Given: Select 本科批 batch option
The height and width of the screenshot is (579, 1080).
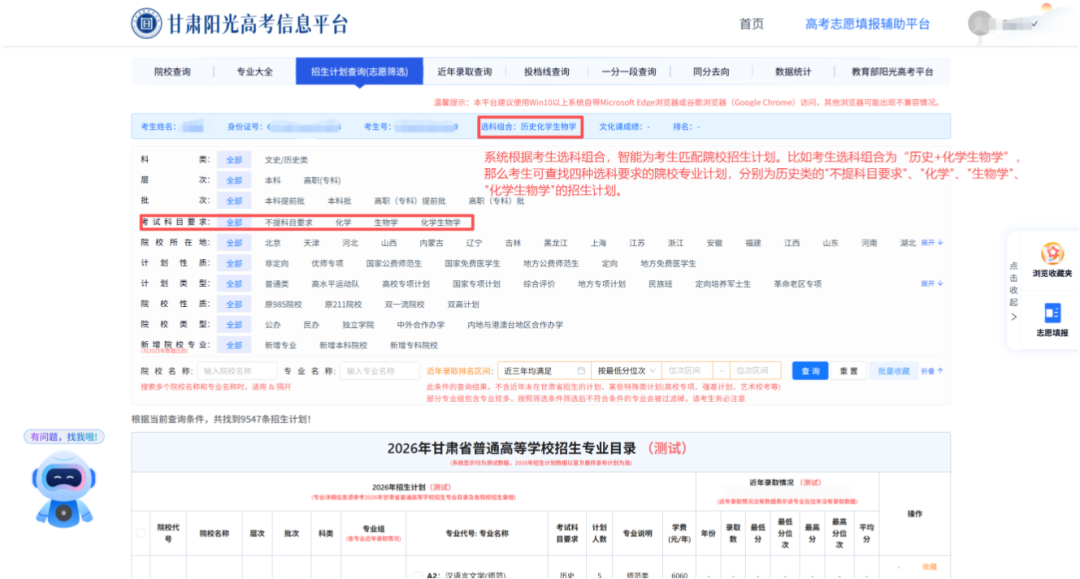Looking at the screenshot, I should point(339,201).
